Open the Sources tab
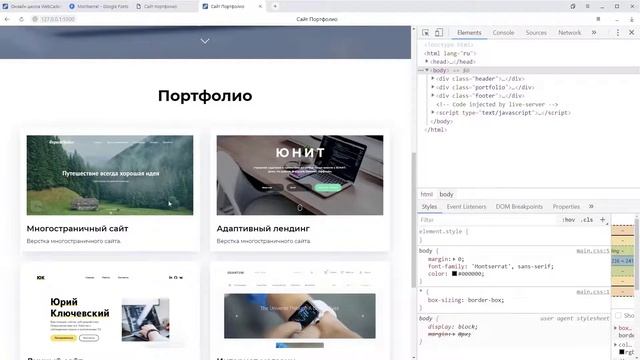 [536, 33]
